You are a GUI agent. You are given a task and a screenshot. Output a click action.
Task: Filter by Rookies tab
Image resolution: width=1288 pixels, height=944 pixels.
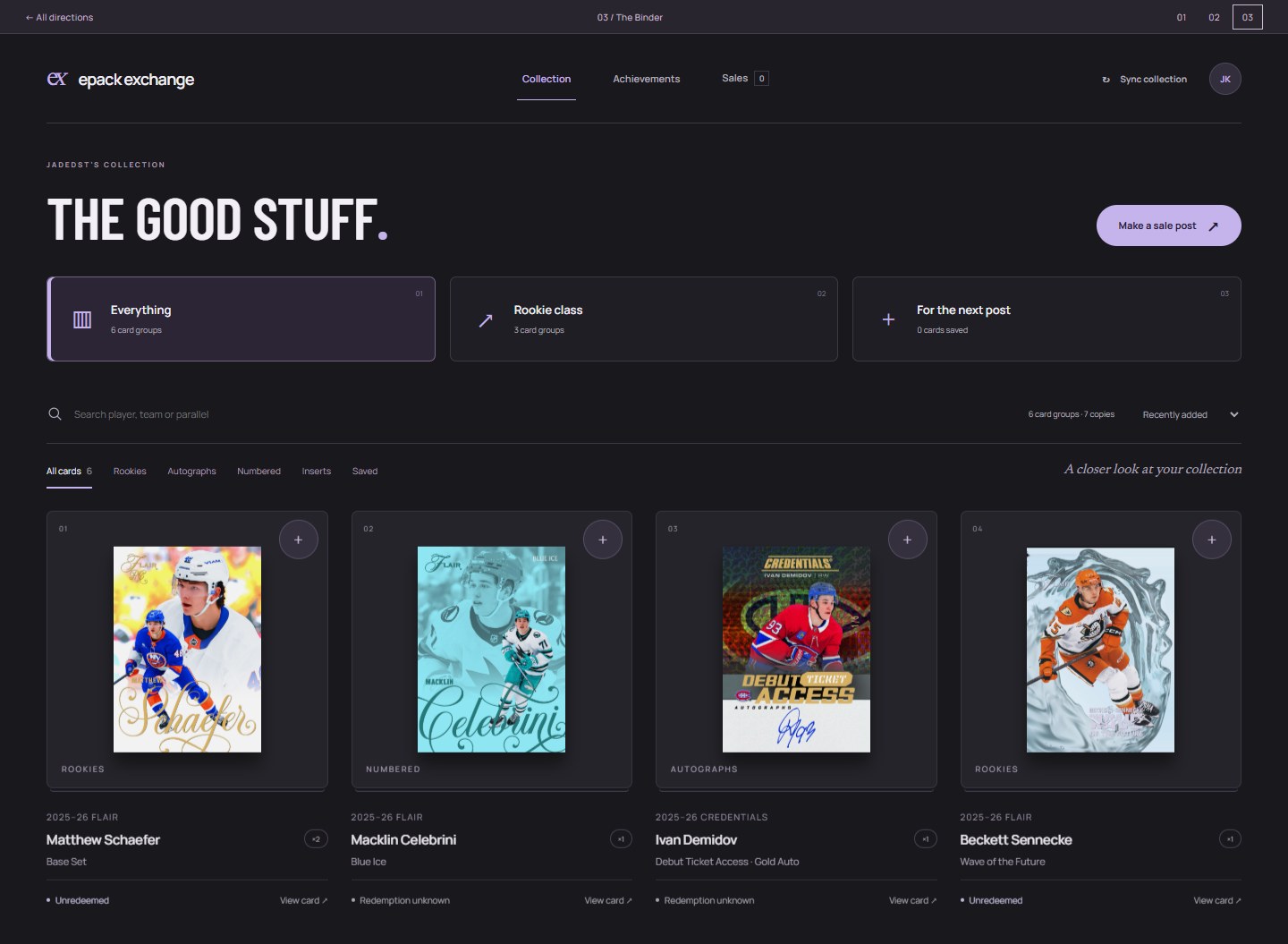tap(130, 472)
